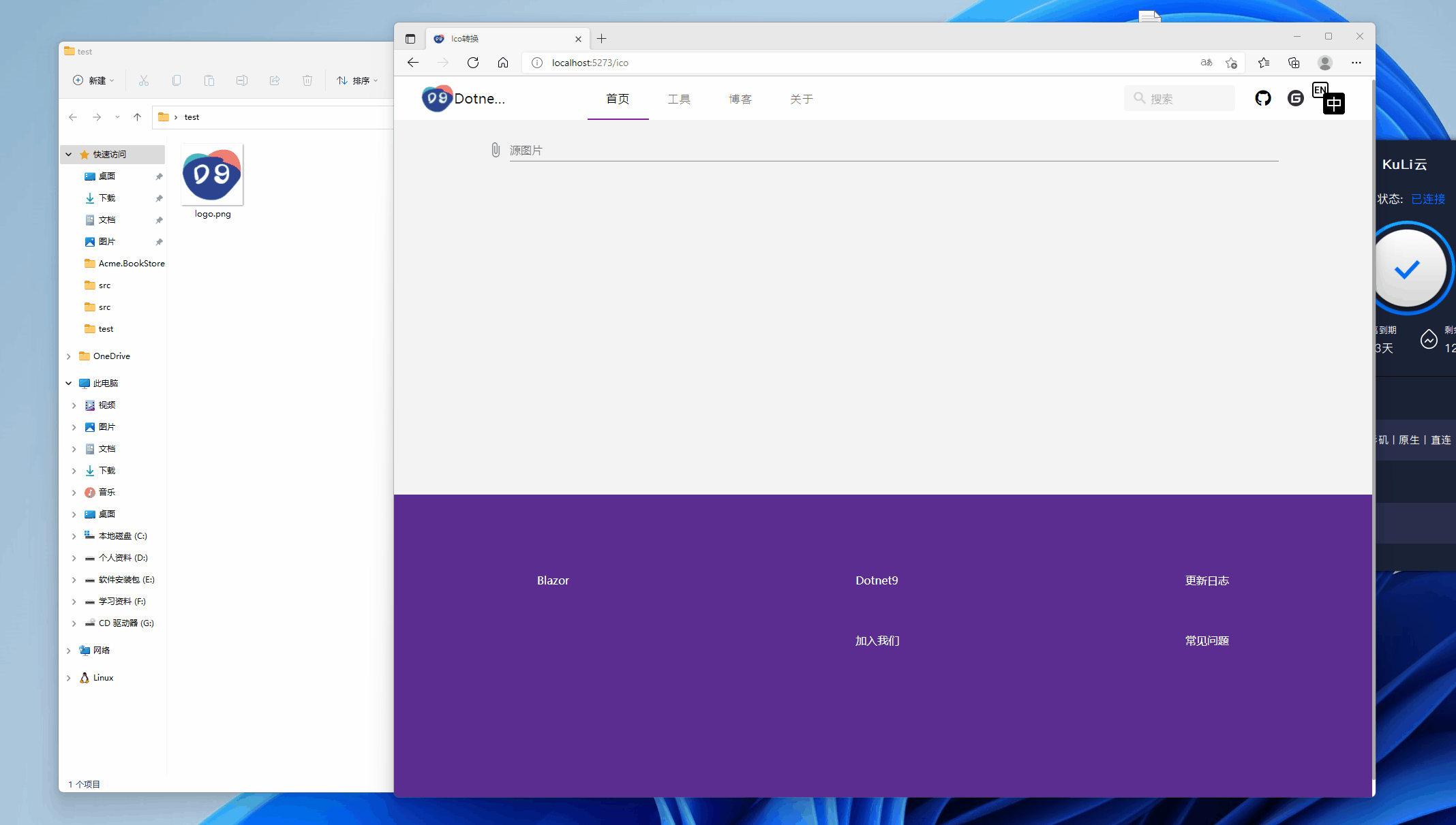Click the Greasy Fork icon in navbar
The width and height of the screenshot is (1456, 825).
coord(1295,98)
